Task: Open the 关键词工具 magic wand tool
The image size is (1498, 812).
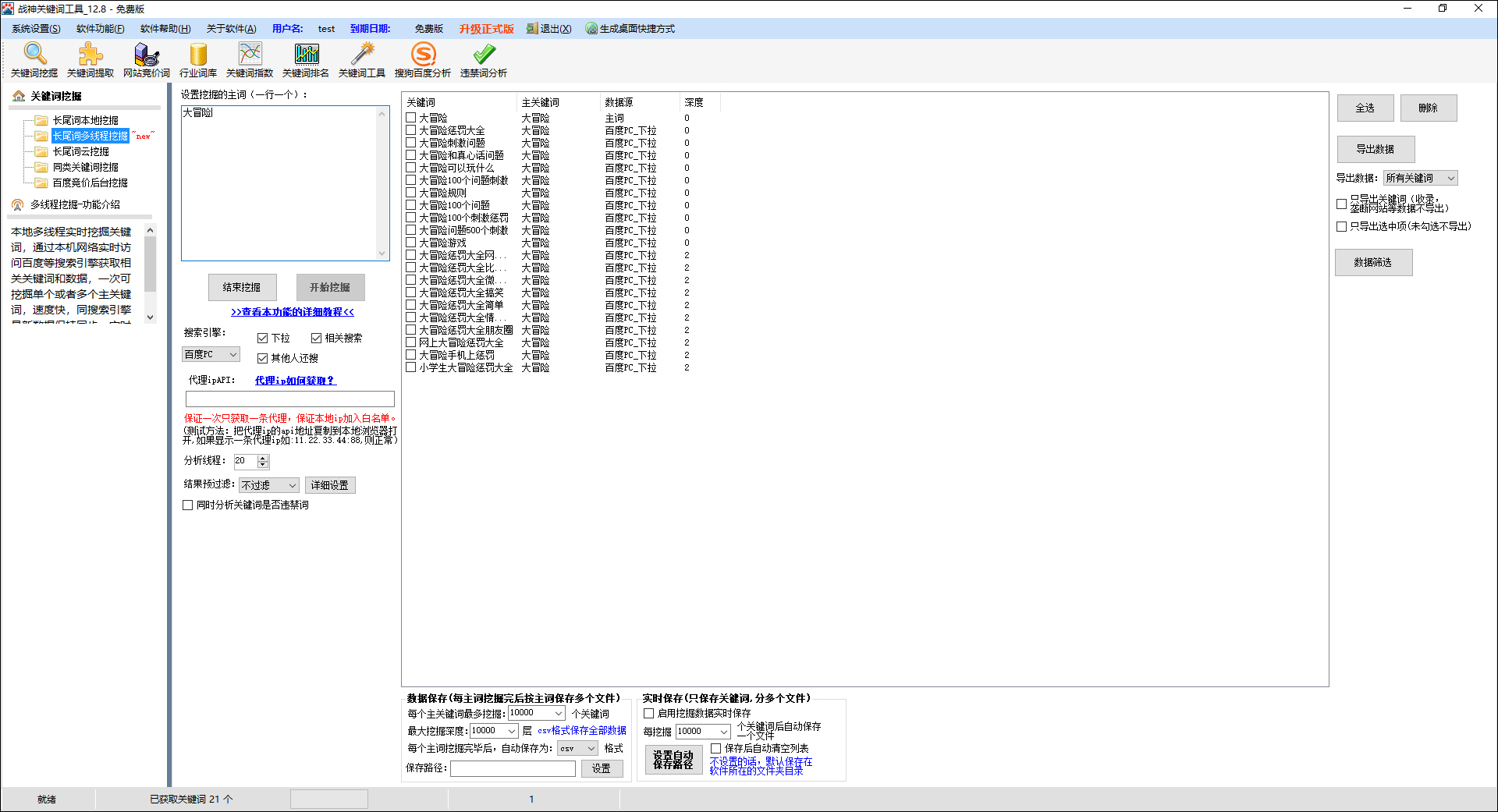Action: [362, 59]
